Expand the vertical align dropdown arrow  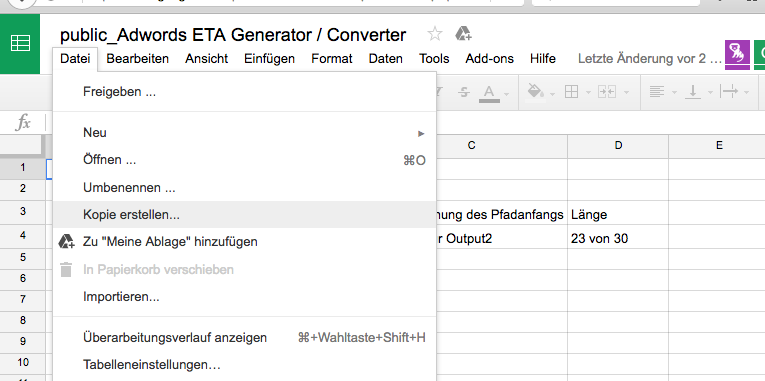click(x=710, y=93)
